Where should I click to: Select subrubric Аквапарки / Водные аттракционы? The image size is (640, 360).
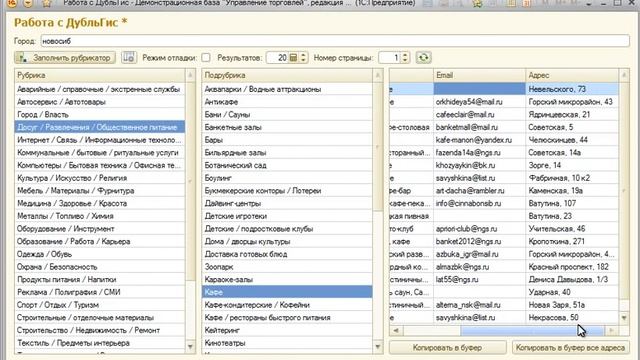pos(287,89)
